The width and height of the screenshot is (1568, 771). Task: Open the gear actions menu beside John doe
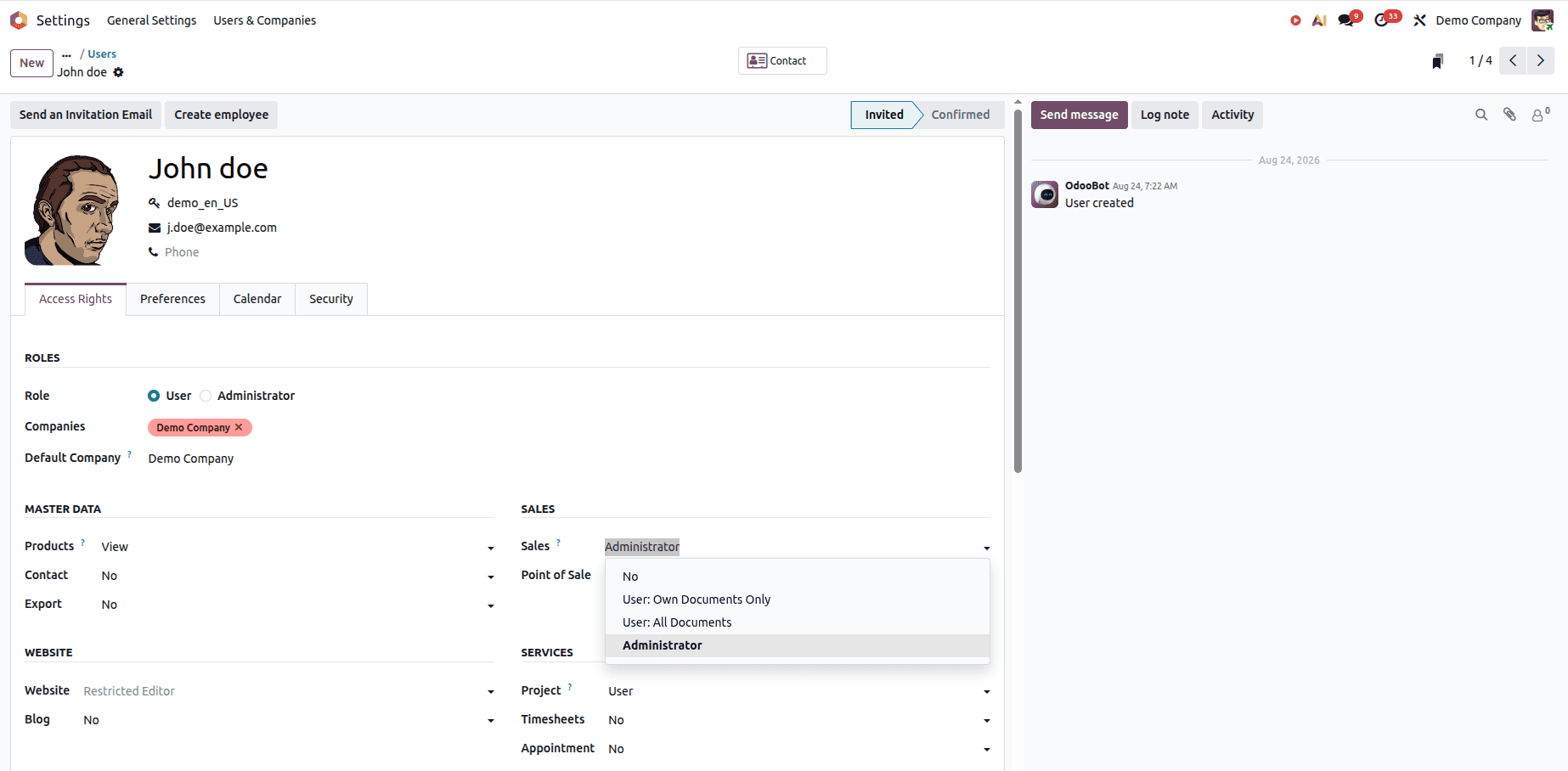pyautogui.click(x=119, y=72)
